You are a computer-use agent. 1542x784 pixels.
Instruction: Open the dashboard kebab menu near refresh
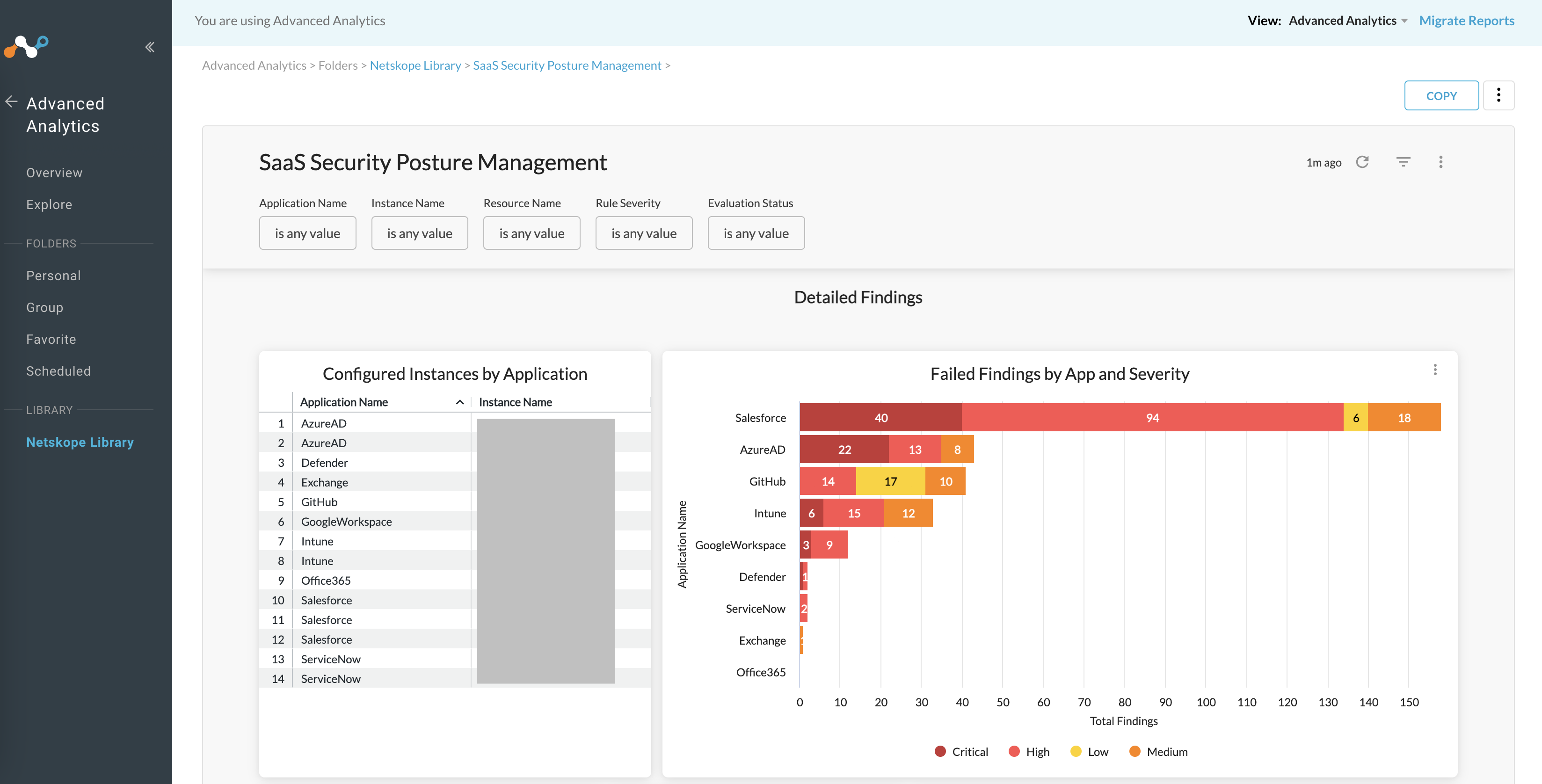1441,161
